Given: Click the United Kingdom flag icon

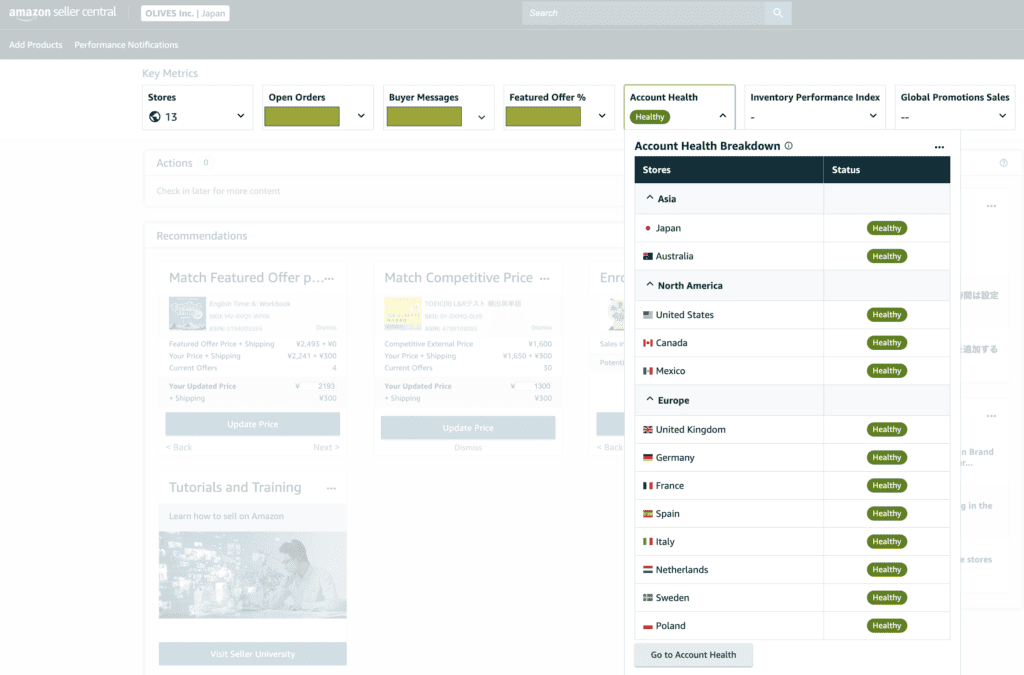Looking at the screenshot, I should (648, 430).
